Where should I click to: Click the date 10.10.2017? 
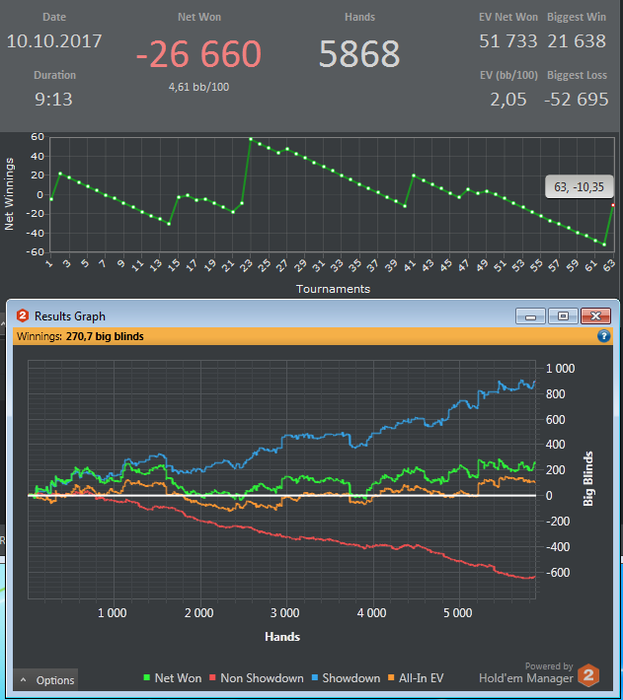54,41
